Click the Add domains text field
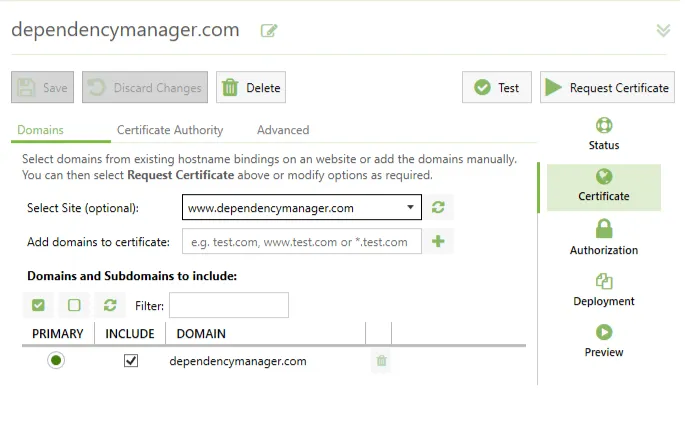Screen dimensions: 685x429 302,241
